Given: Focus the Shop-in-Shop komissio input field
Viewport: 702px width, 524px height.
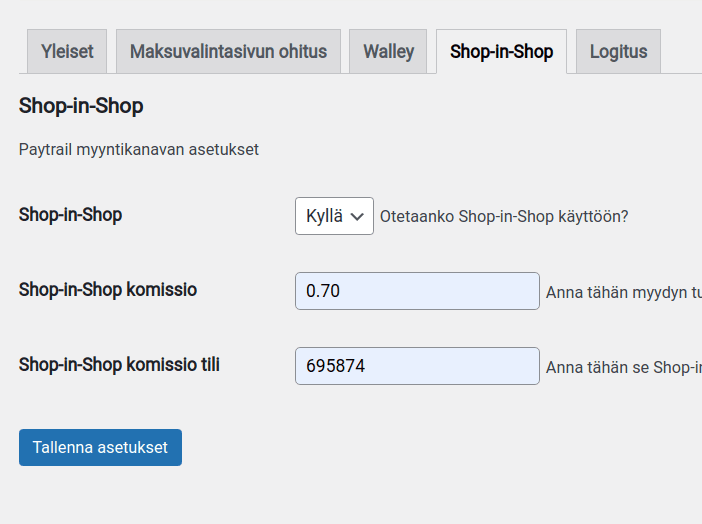Looking at the screenshot, I should coord(417,291).
